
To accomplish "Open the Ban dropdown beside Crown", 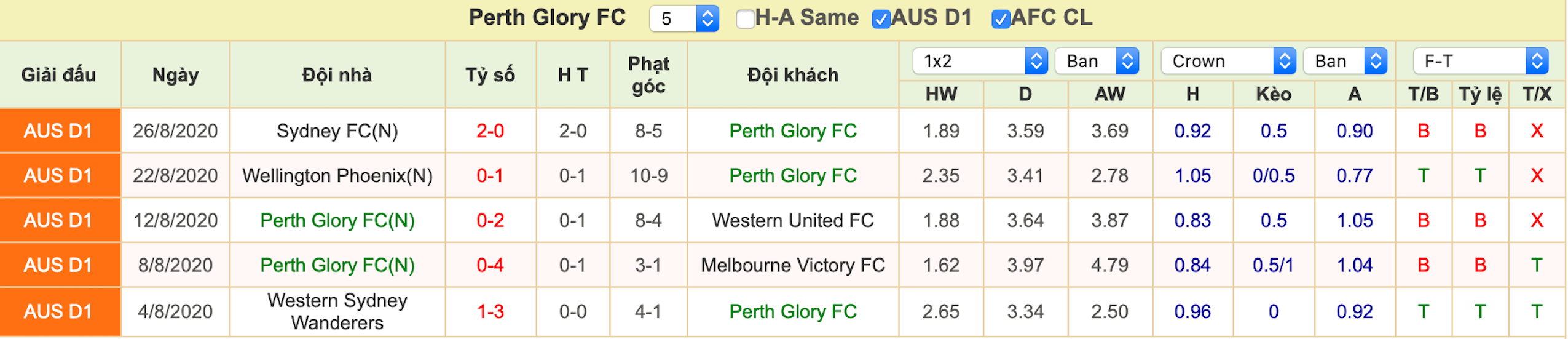I will click(1345, 61).
